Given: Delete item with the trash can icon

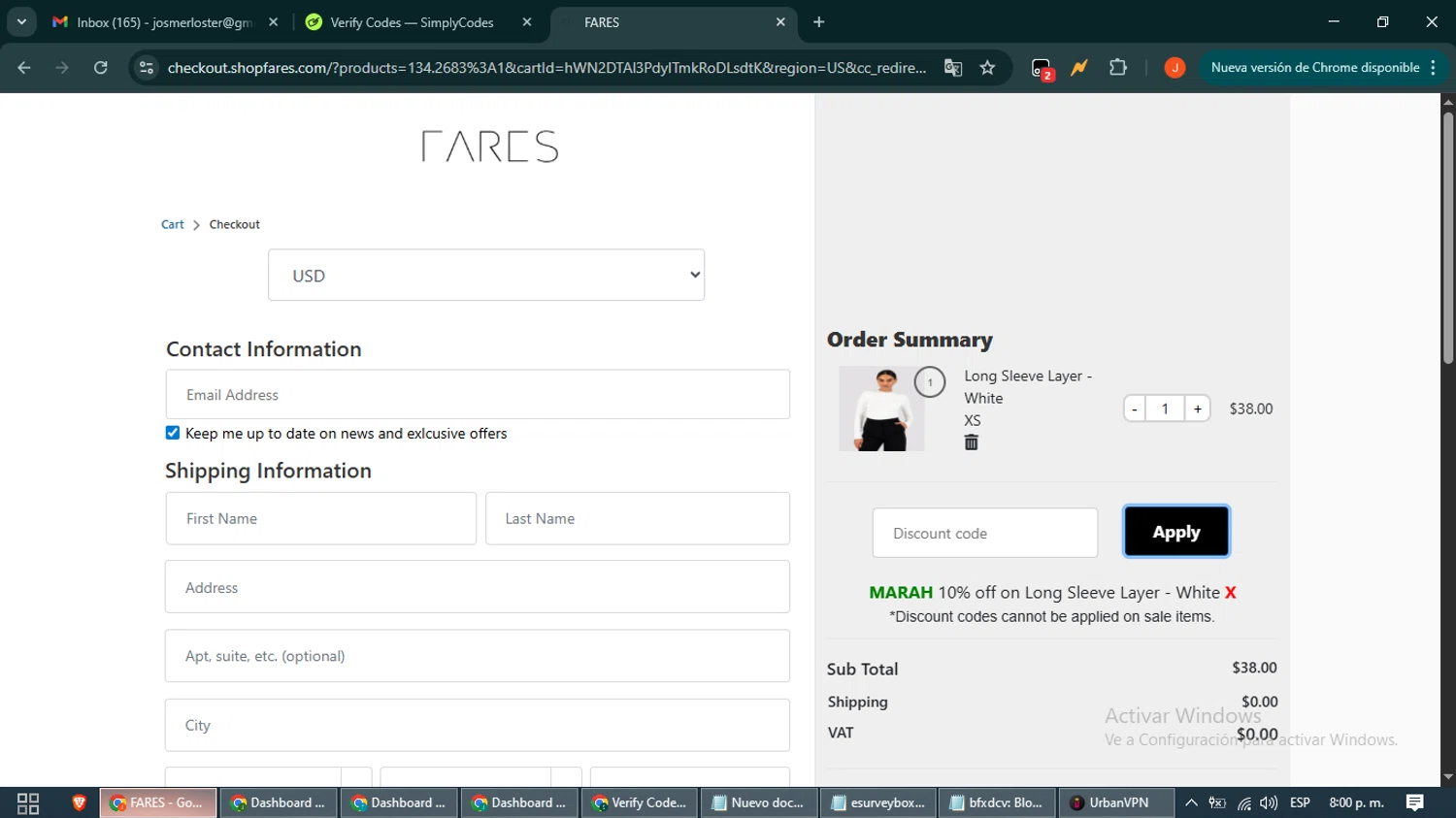Looking at the screenshot, I should [971, 442].
